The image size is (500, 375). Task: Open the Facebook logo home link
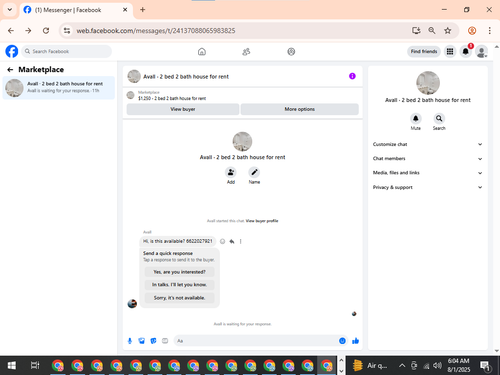pyautogui.click(x=12, y=51)
